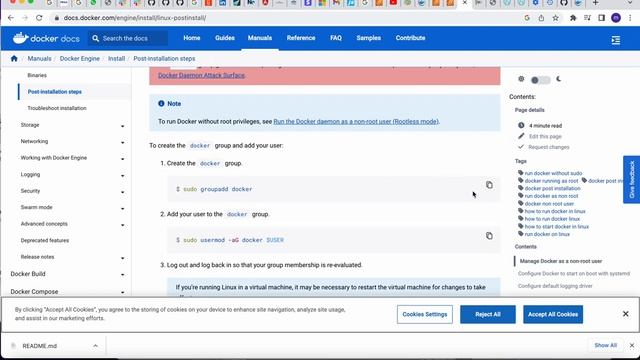Expand the Release notes section
Image resolution: width=640 pixels, height=360 pixels.
coord(122,258)
